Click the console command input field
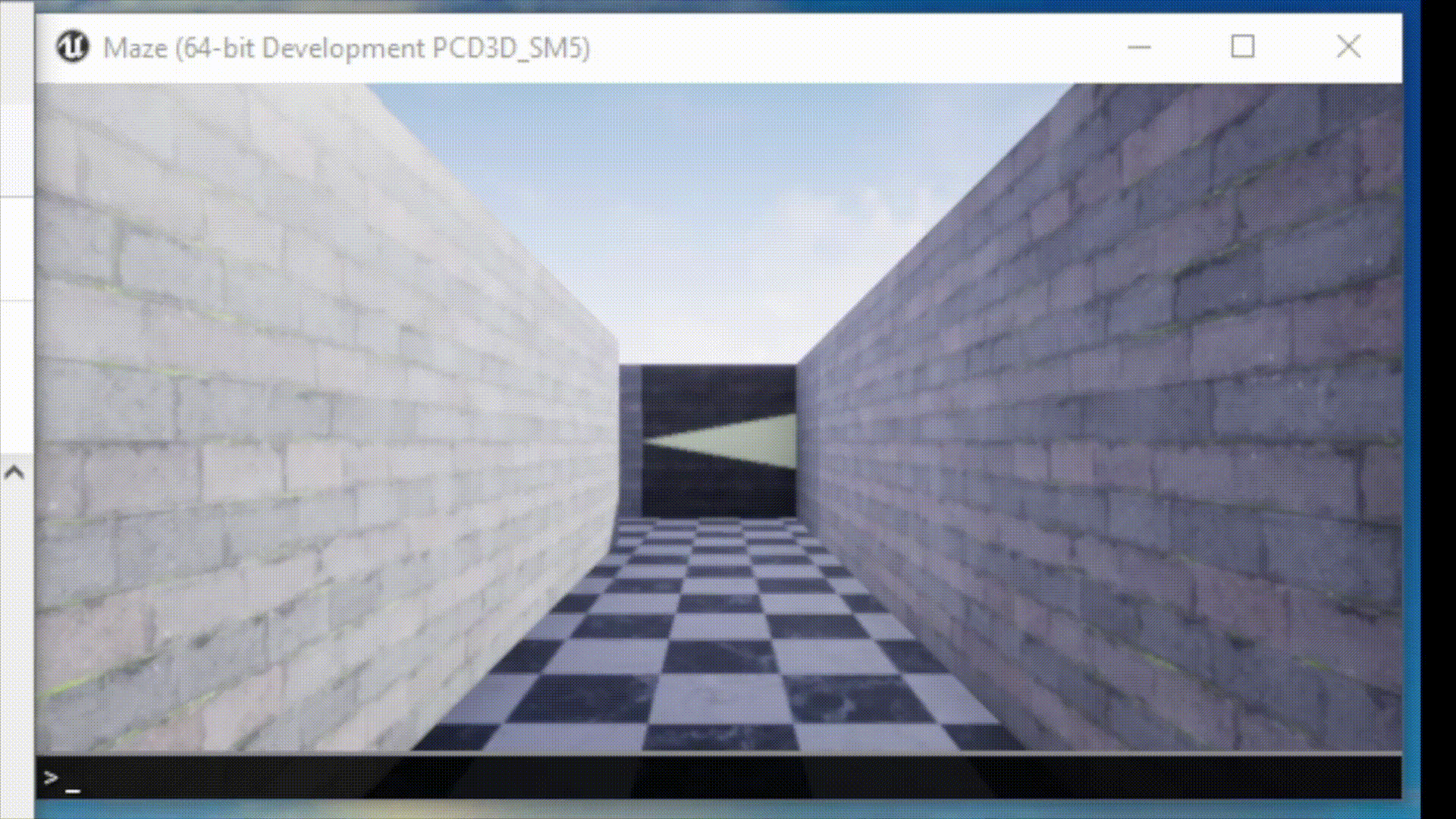Viewport: 1456px width, 819px height. (718, 777)
